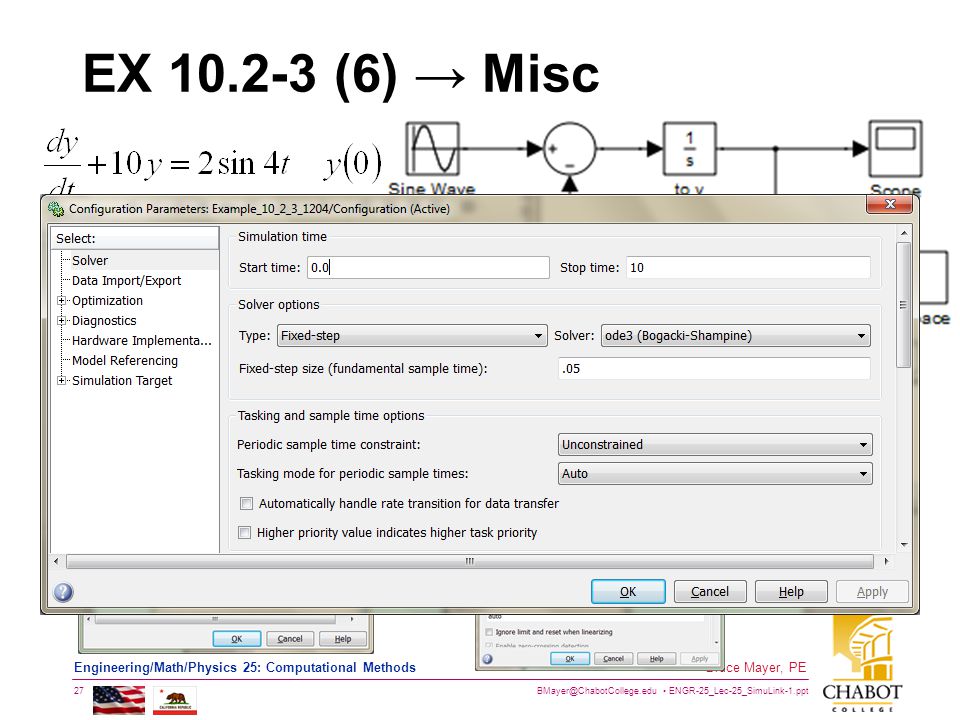Select Optimization category
The height and width of the screenshot is (720, 960).
pos(107,301)
